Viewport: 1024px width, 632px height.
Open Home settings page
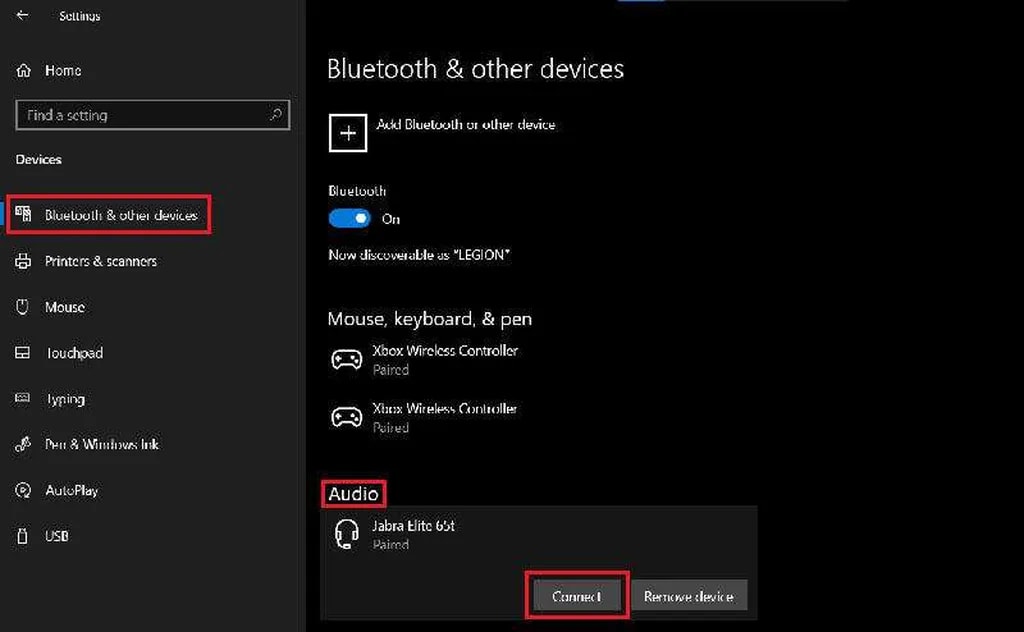(x=62, y=71)
